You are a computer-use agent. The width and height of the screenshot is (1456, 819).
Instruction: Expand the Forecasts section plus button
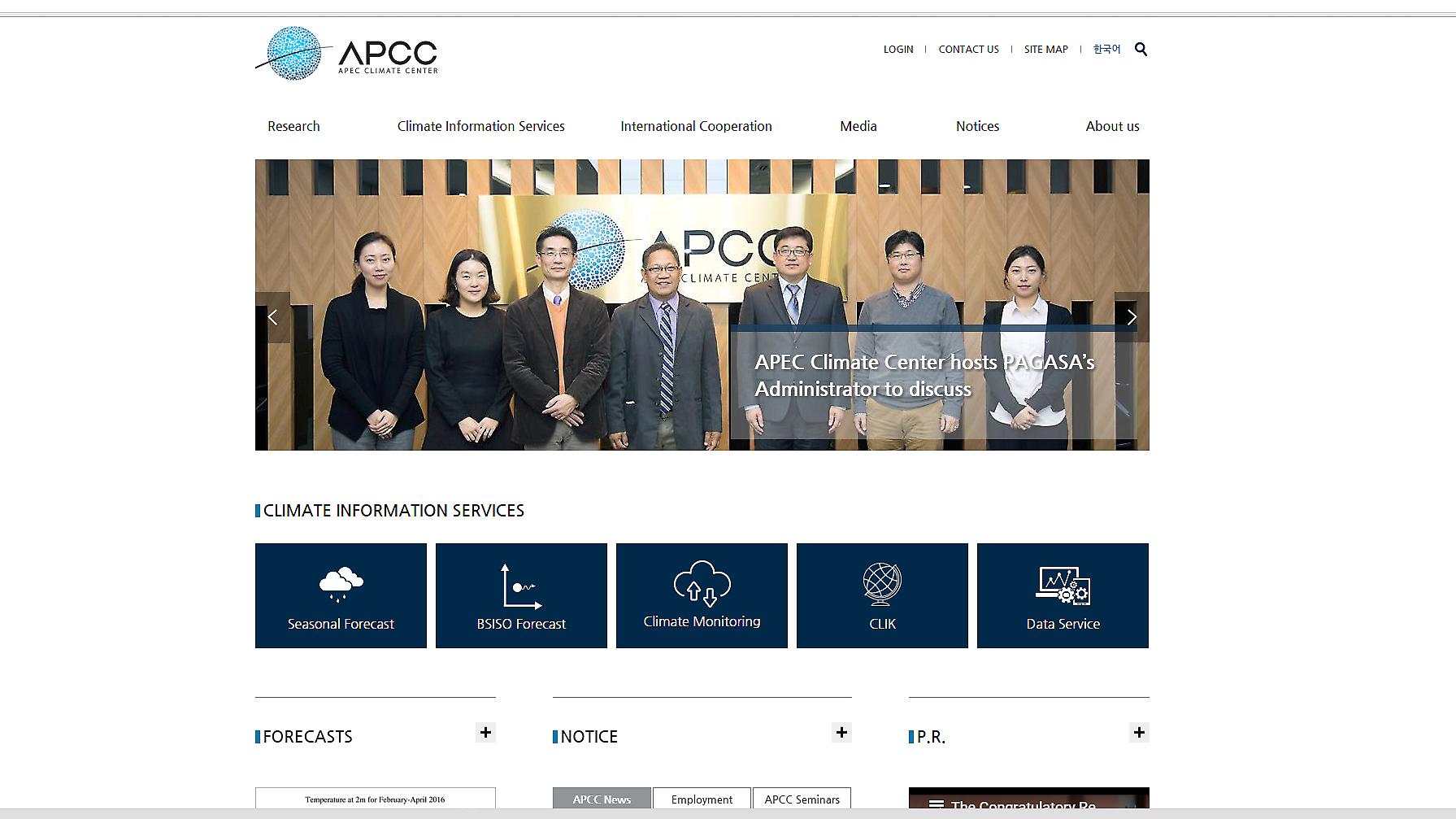[x=485, y=733]
